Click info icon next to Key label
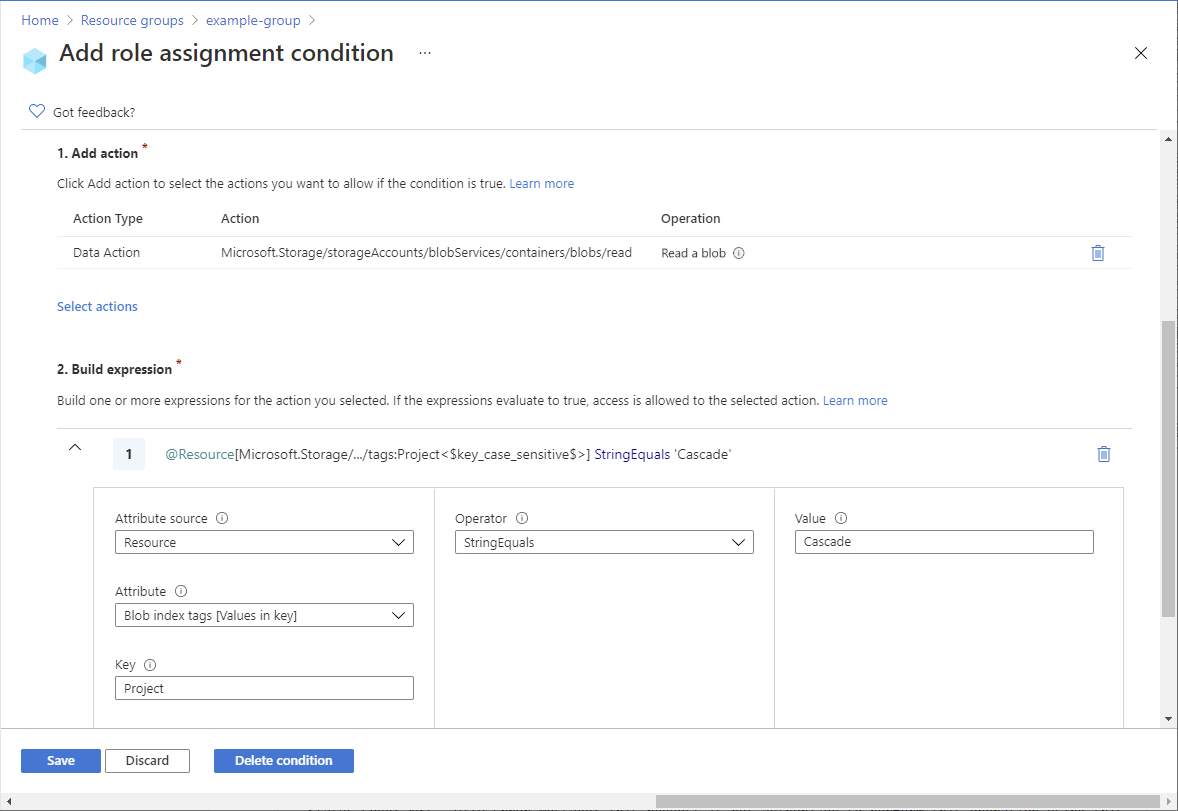Image resolution: width=1178 pixels, height=811 pixels. click(150, 664)
